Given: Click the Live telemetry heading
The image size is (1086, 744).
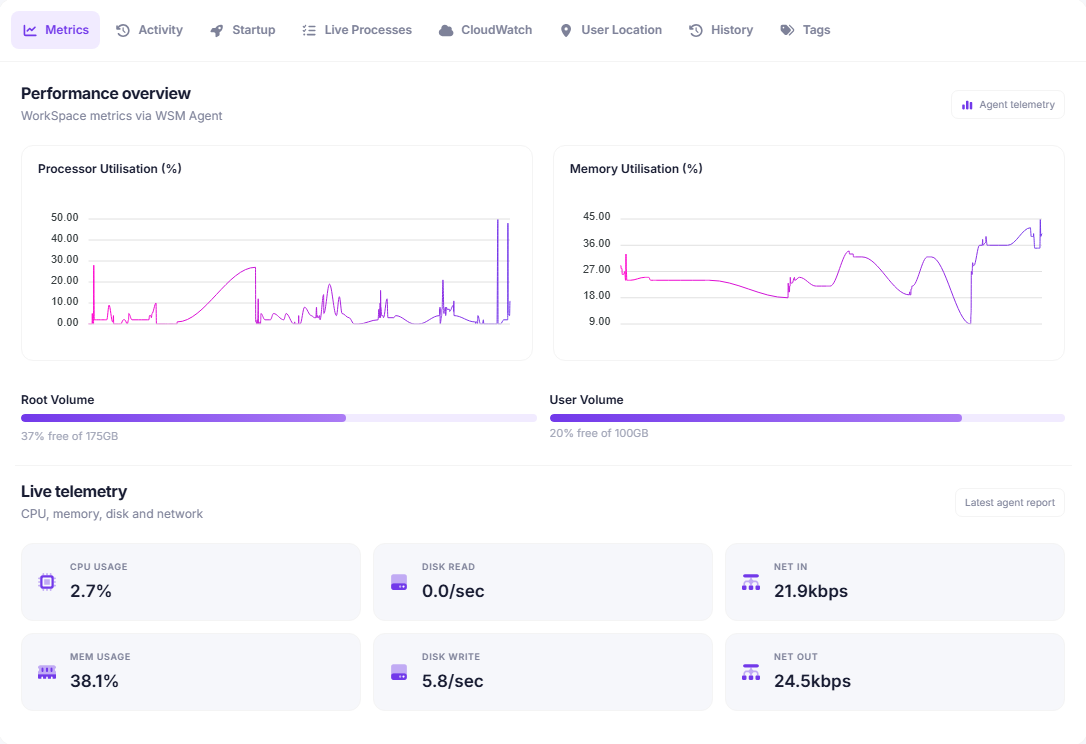Looking at the screenshot, I should [x=74, y=492].
